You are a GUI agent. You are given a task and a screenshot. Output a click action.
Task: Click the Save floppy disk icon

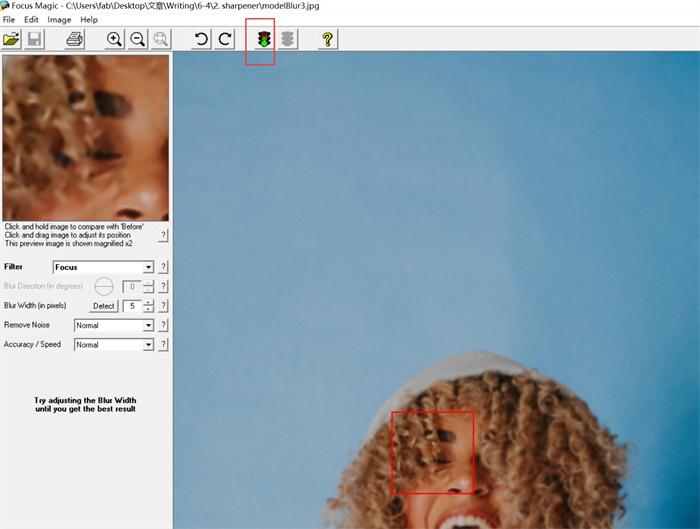click(x=34, y=39)
